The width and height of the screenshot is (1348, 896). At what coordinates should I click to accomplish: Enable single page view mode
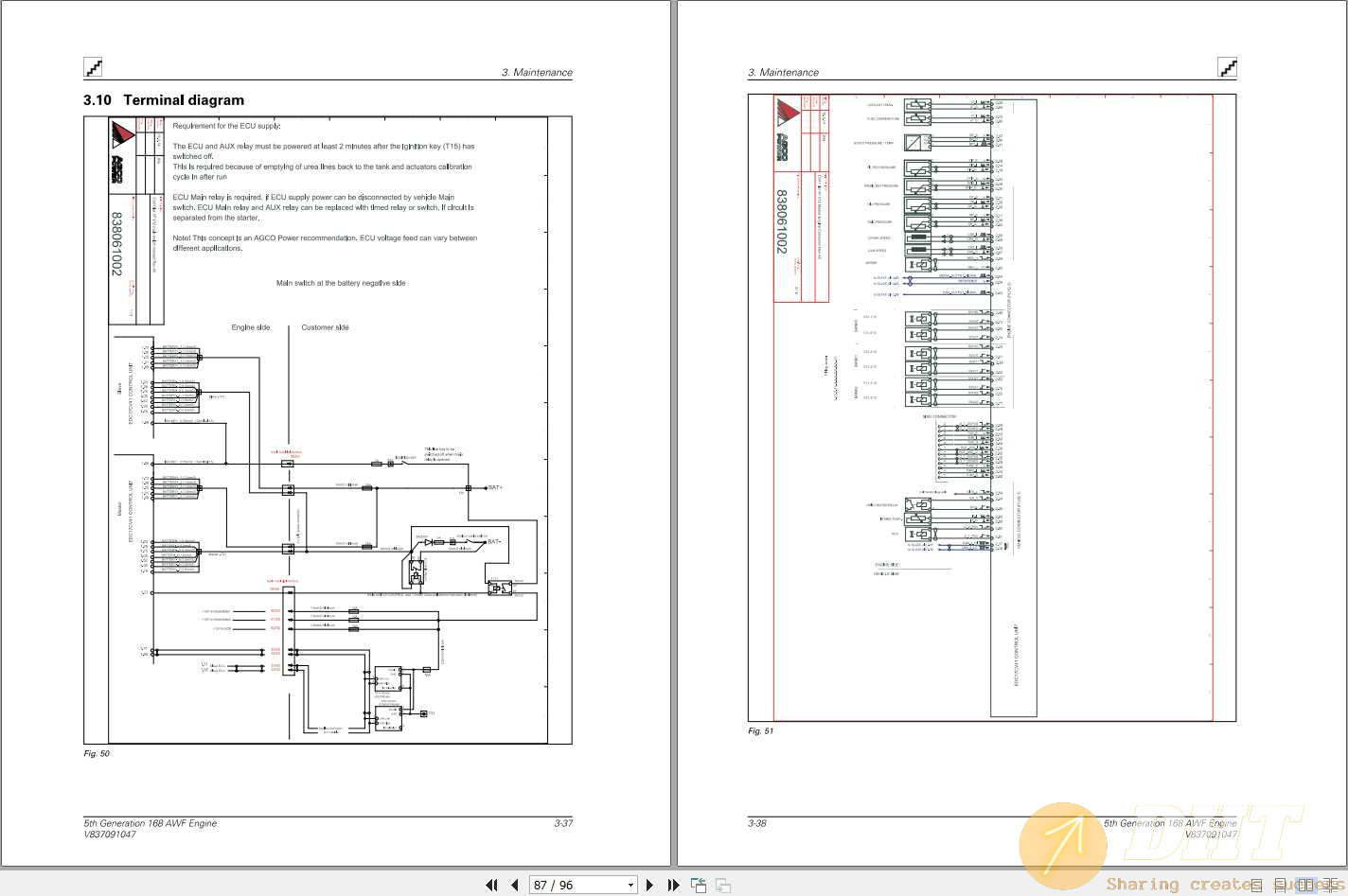[x=1256, y=886]
